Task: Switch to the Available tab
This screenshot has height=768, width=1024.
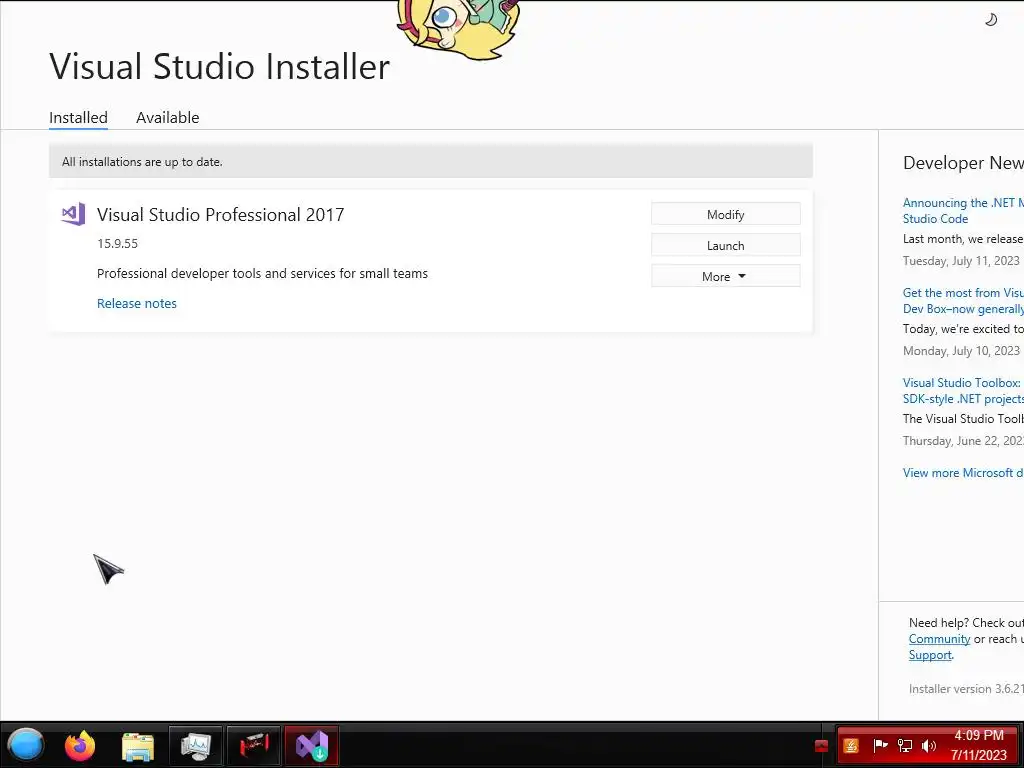Action: coord(167,118)
